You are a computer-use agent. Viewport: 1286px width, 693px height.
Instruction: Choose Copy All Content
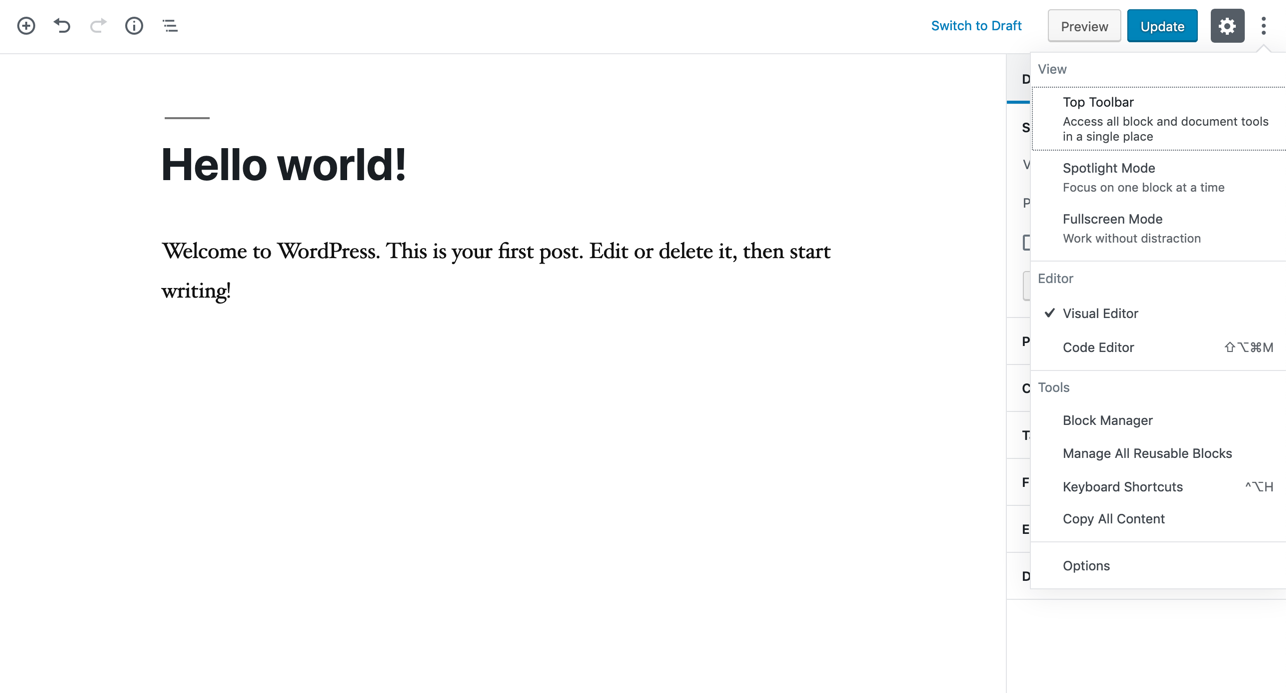point(1159,519)
